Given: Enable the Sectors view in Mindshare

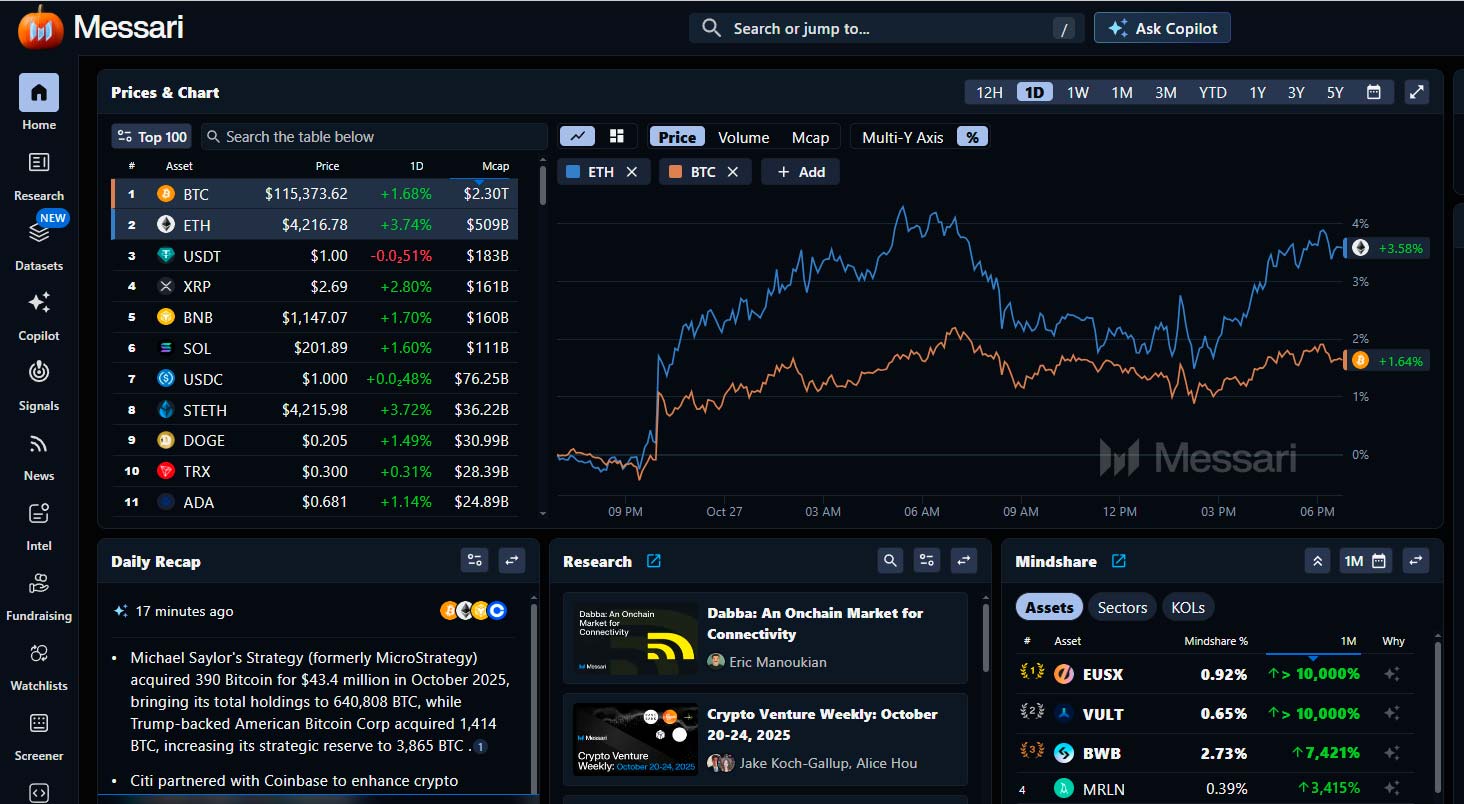Looking at the screenshot, I should pyautogui.click(x=1122, y=606).
